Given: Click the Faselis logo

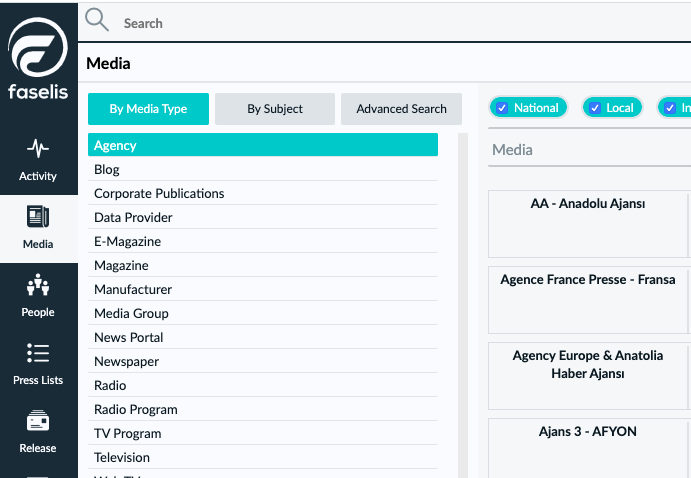Looking at the screenshot, I should point(38,58).
